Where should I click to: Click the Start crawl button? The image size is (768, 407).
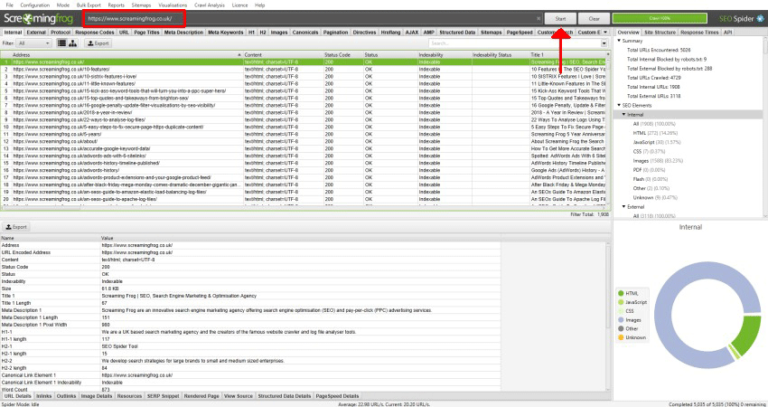[x=560, y=19]
